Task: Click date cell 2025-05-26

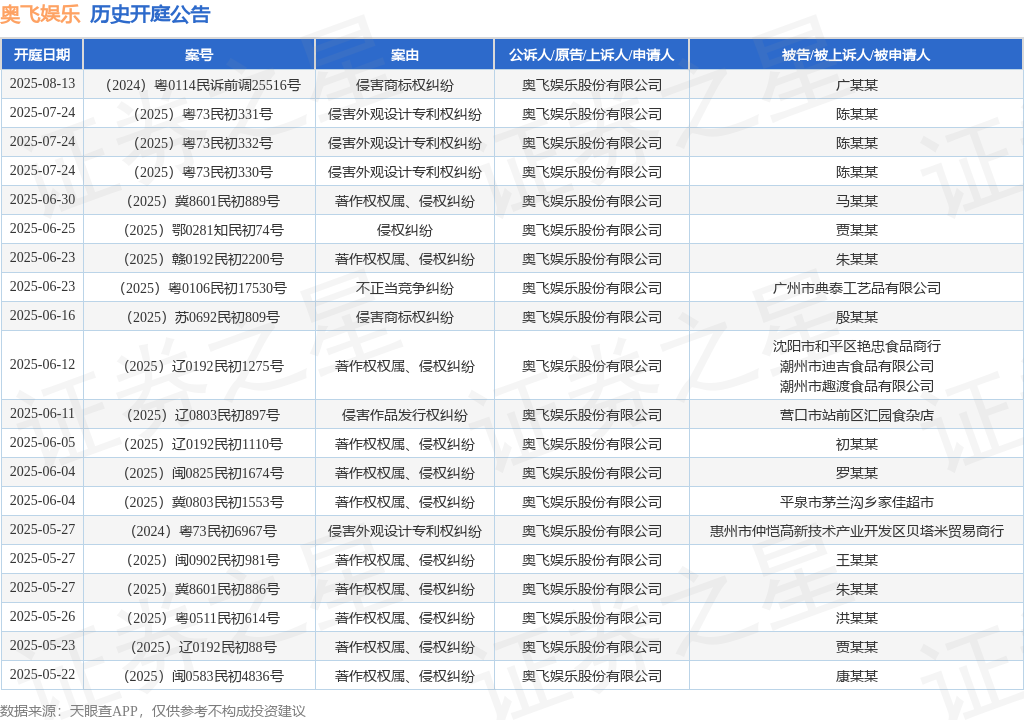Action: click(42, 617)
